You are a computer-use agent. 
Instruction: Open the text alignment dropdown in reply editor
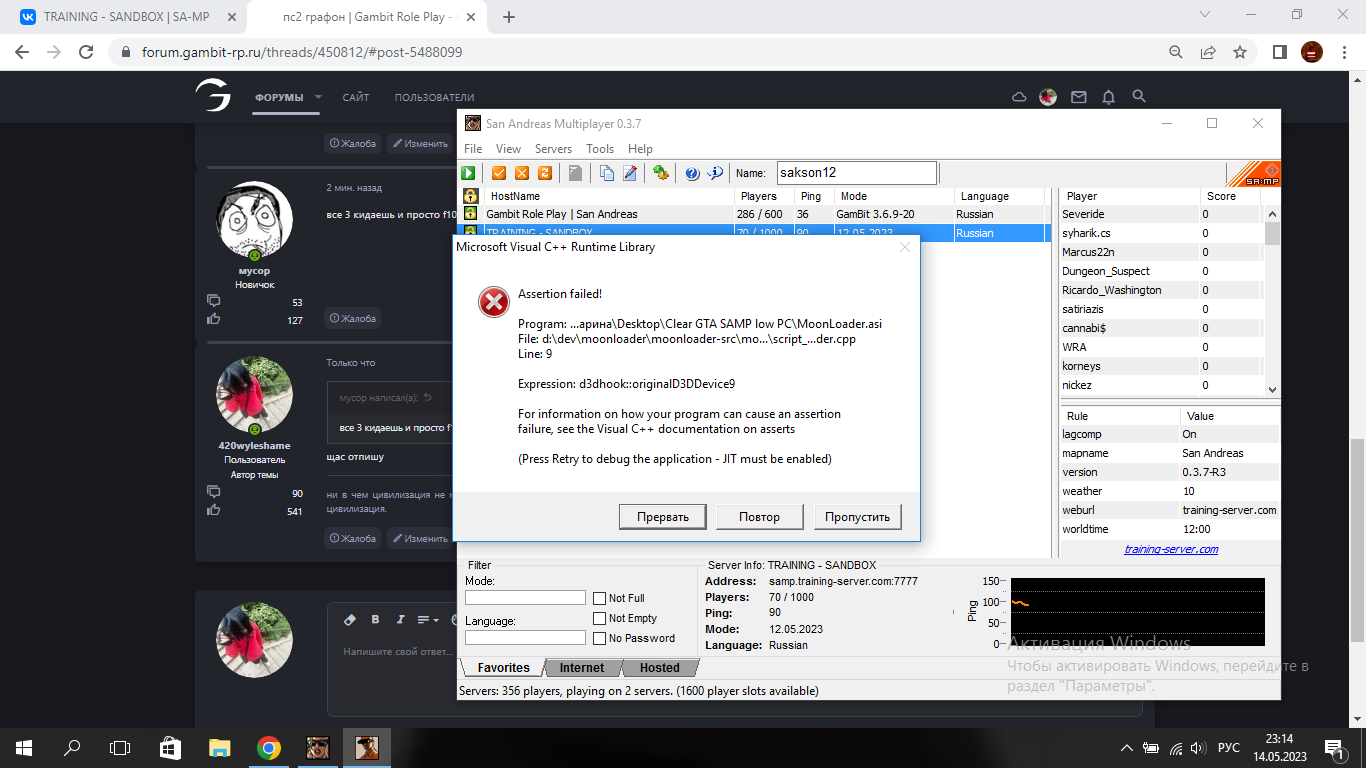tap(428, 620)
